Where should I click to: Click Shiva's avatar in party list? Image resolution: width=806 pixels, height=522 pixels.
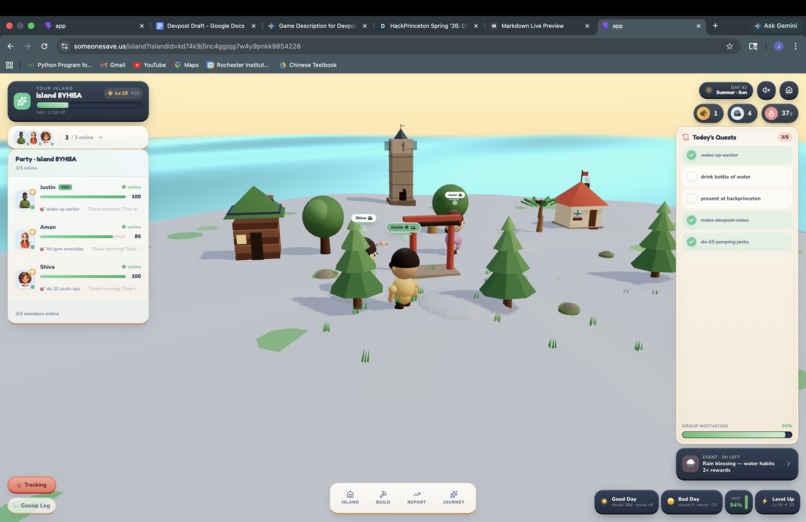click(x=25, y=278)
